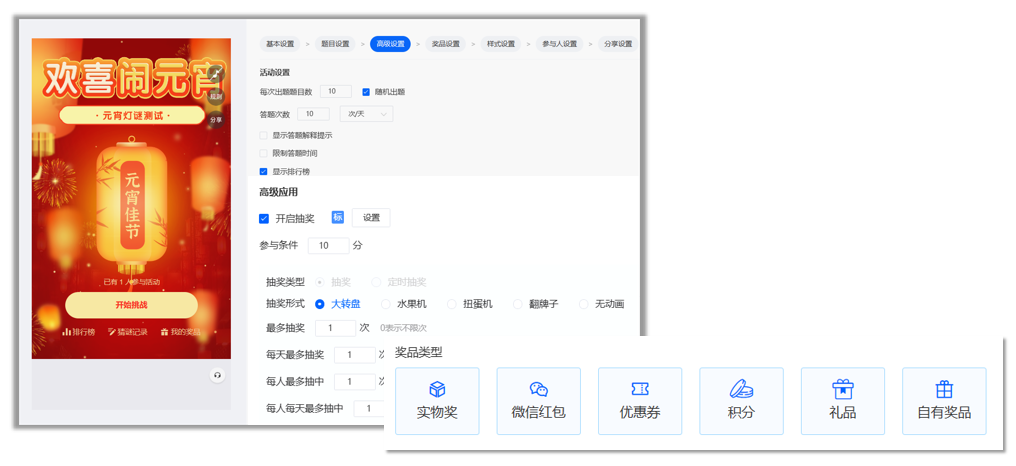Click the headset support icon below preview
This screenshot has width=1016, height=466.
tap(217, 375)
